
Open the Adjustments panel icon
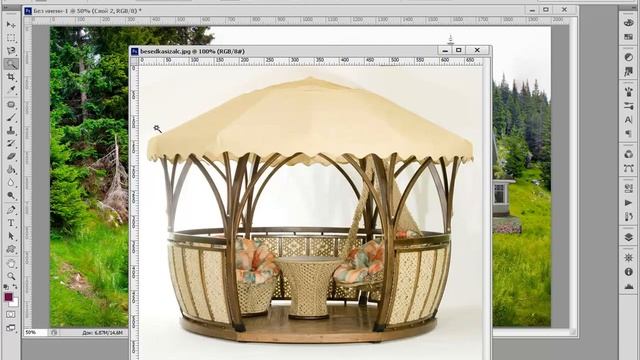pyautogui.click(x=629, y=57)
